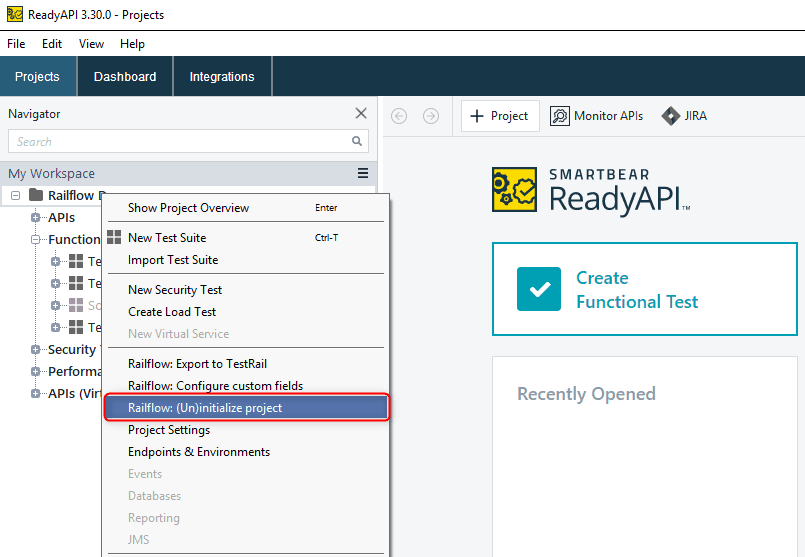The height and width of the screenshot is (557, 805).
Task: Select Railflow: Configure custom fields
Action: pos(245,385)
